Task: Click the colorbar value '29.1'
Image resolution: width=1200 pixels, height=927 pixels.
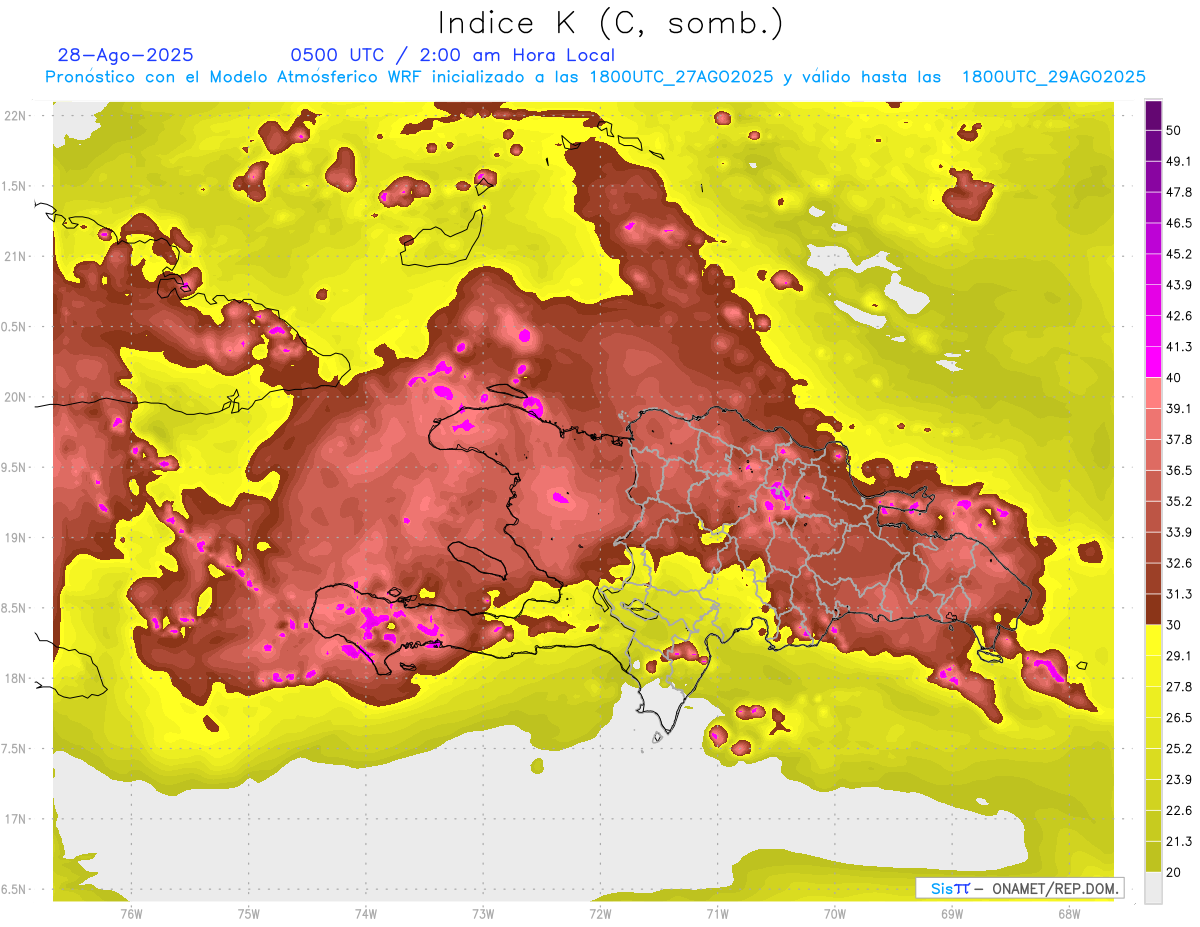Action: (1178, 656)
